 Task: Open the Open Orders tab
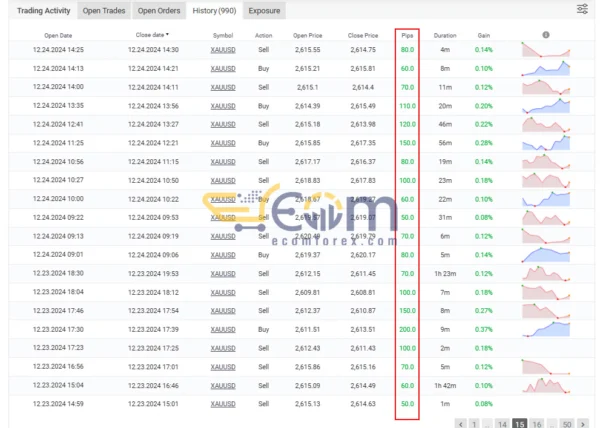[159, 11]
